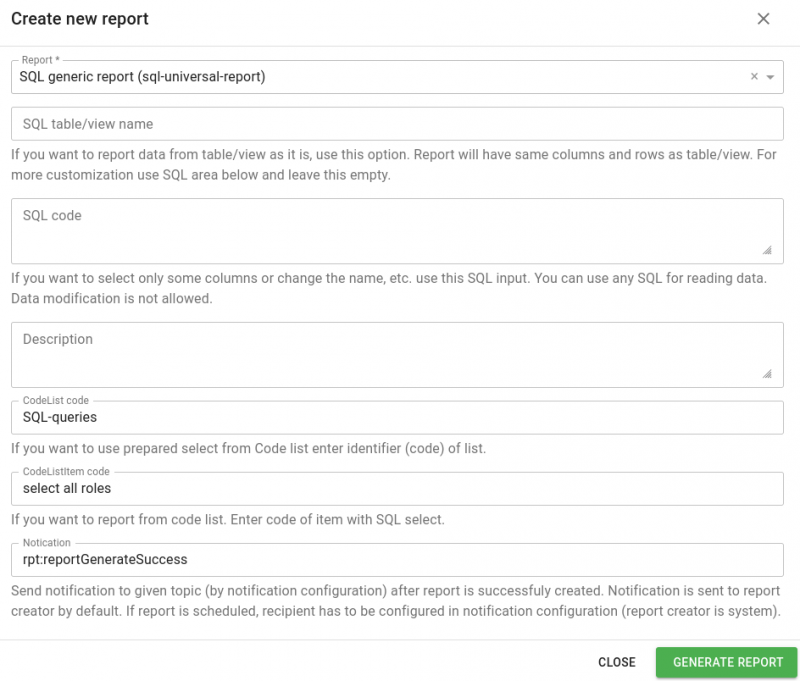This screenshot has width=800, height=681.
Task: Click the 'Data modification is not allowed' hint
Action: pyautogui.click(x=111, y=298)
